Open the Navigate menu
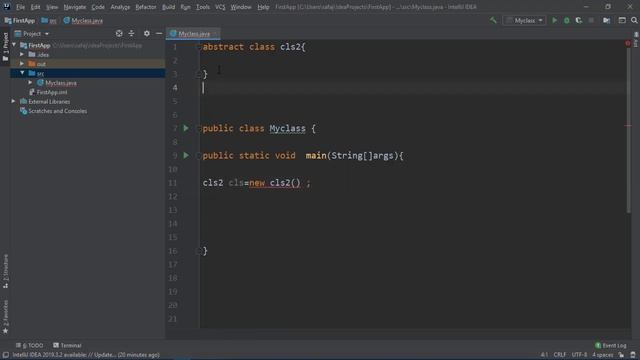640x360 pixels. [x=75, y=7]
